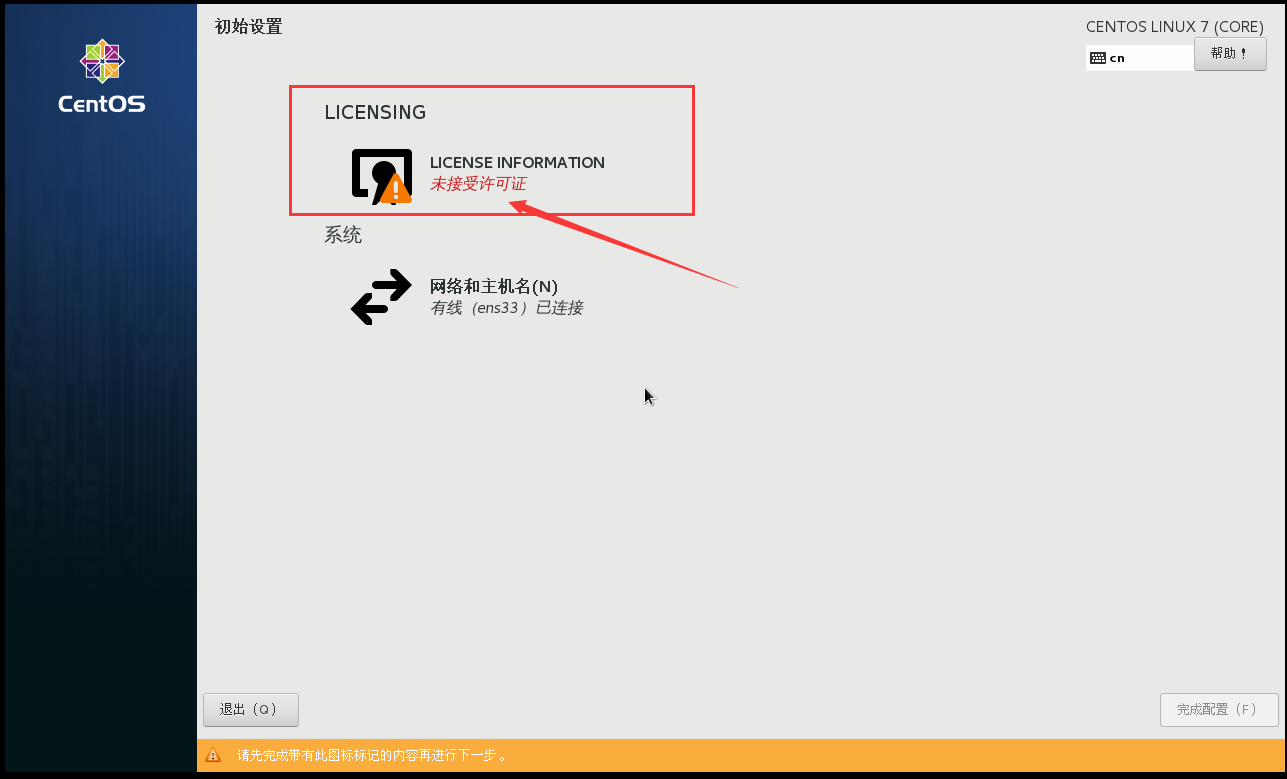This screenshot has width=1287, height=779.
Task: Click the CentOS logo emblem in sidebar
Action: coord(102,62)
